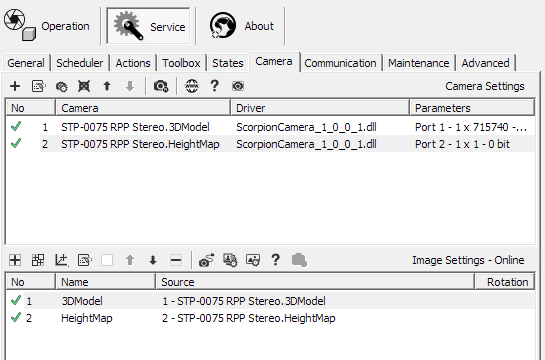Click Driver column header

coord(320,108)
